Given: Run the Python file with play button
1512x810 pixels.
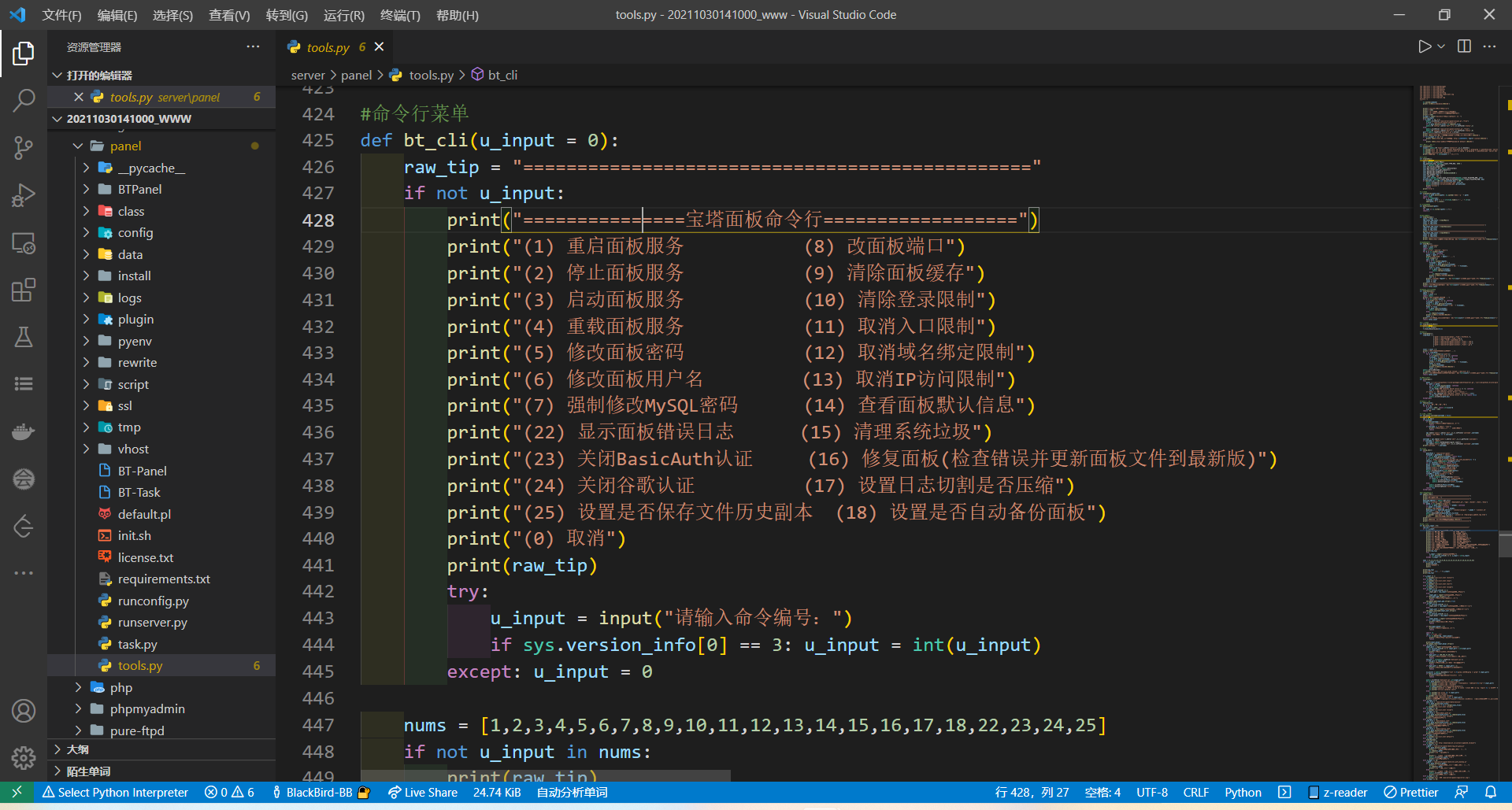Looking at the screenshot, I should pyautogui.click(x=1424, y=46).
